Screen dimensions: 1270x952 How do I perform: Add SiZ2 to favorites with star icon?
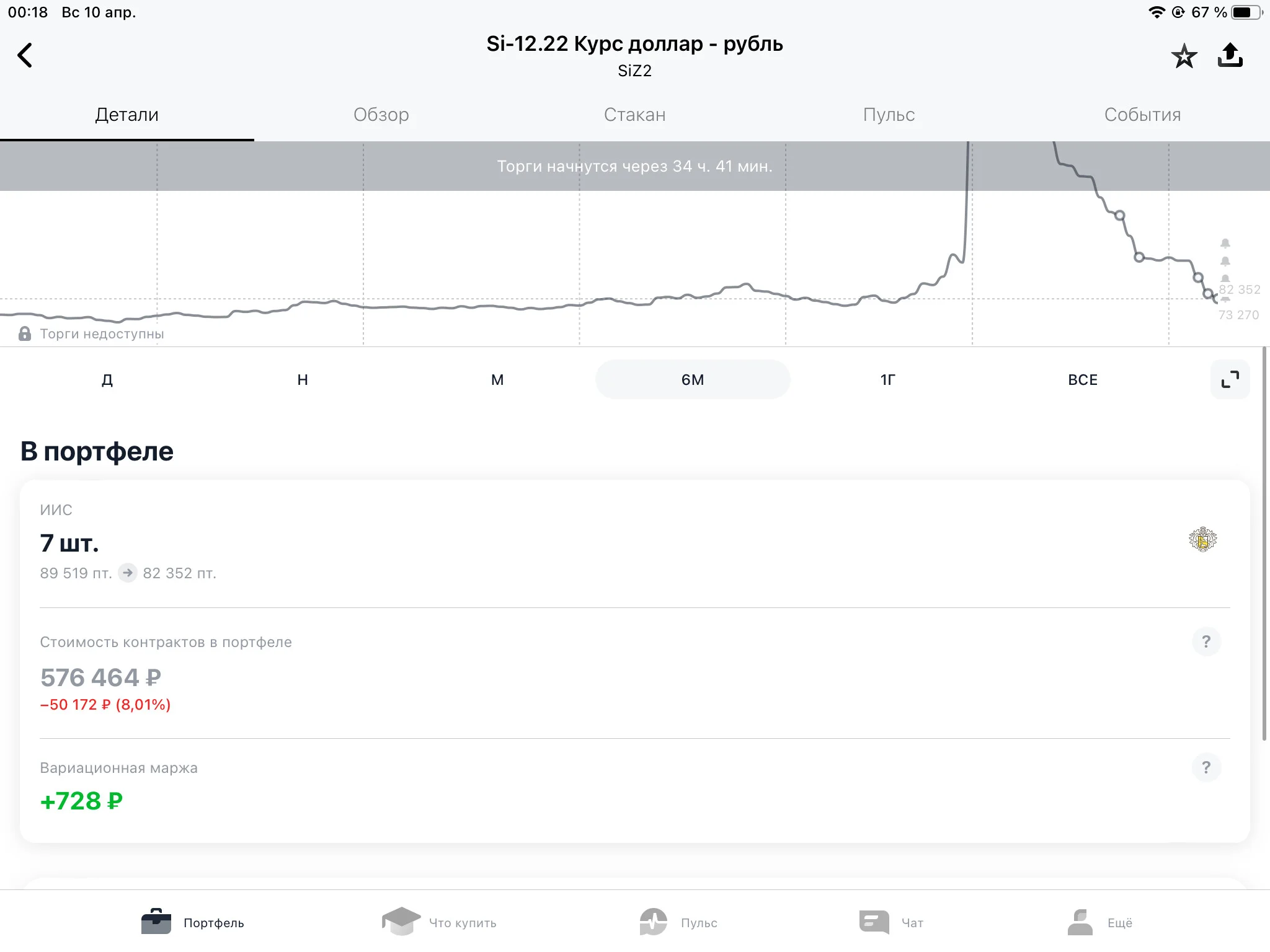click(1184, 56)
